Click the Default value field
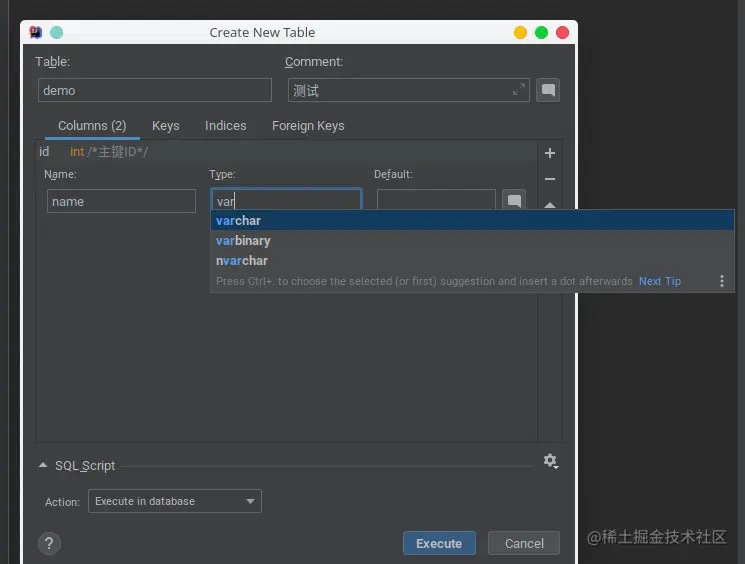745x564 pixels. pyautogui.click(x=436, y=200)
